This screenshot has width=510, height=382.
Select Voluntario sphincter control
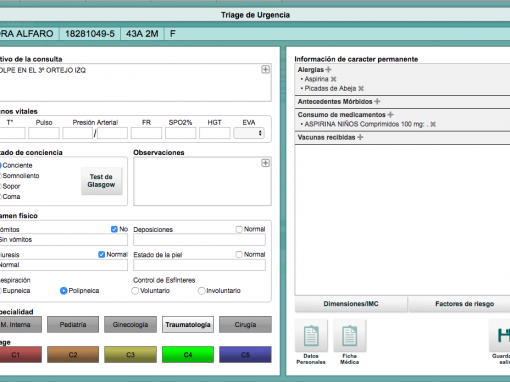135,291
